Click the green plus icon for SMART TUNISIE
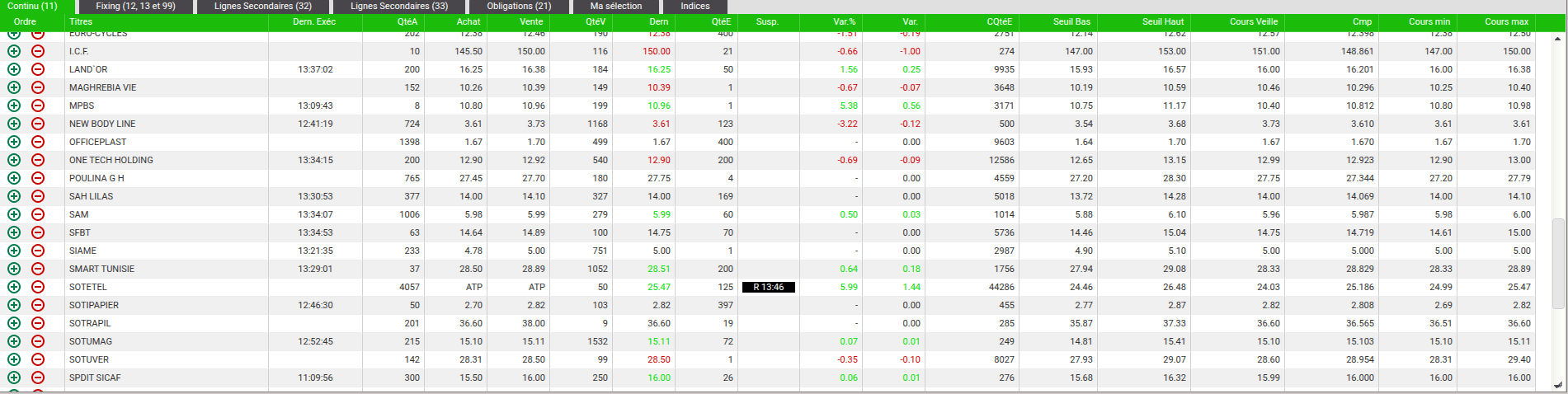1568x394 pixels. pos(14,269)
